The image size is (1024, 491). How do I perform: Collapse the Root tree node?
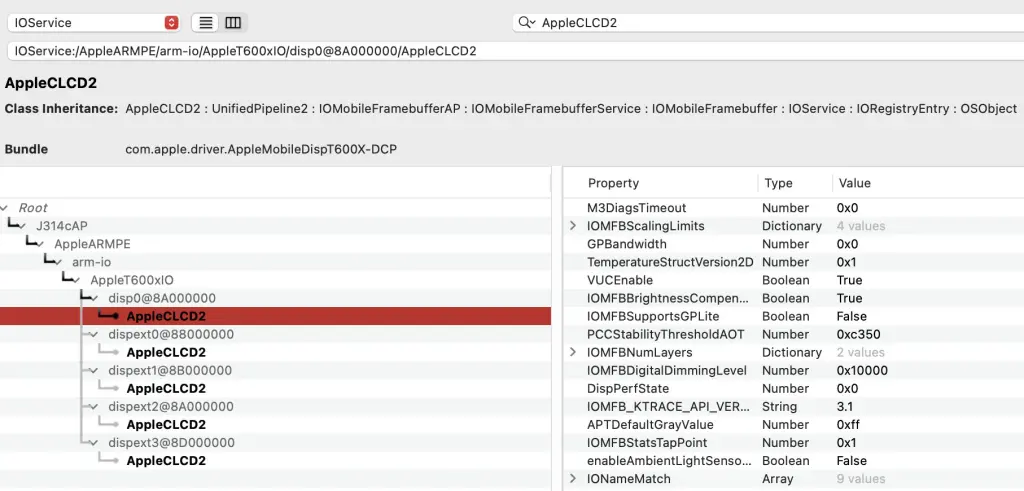pos(5,208)
